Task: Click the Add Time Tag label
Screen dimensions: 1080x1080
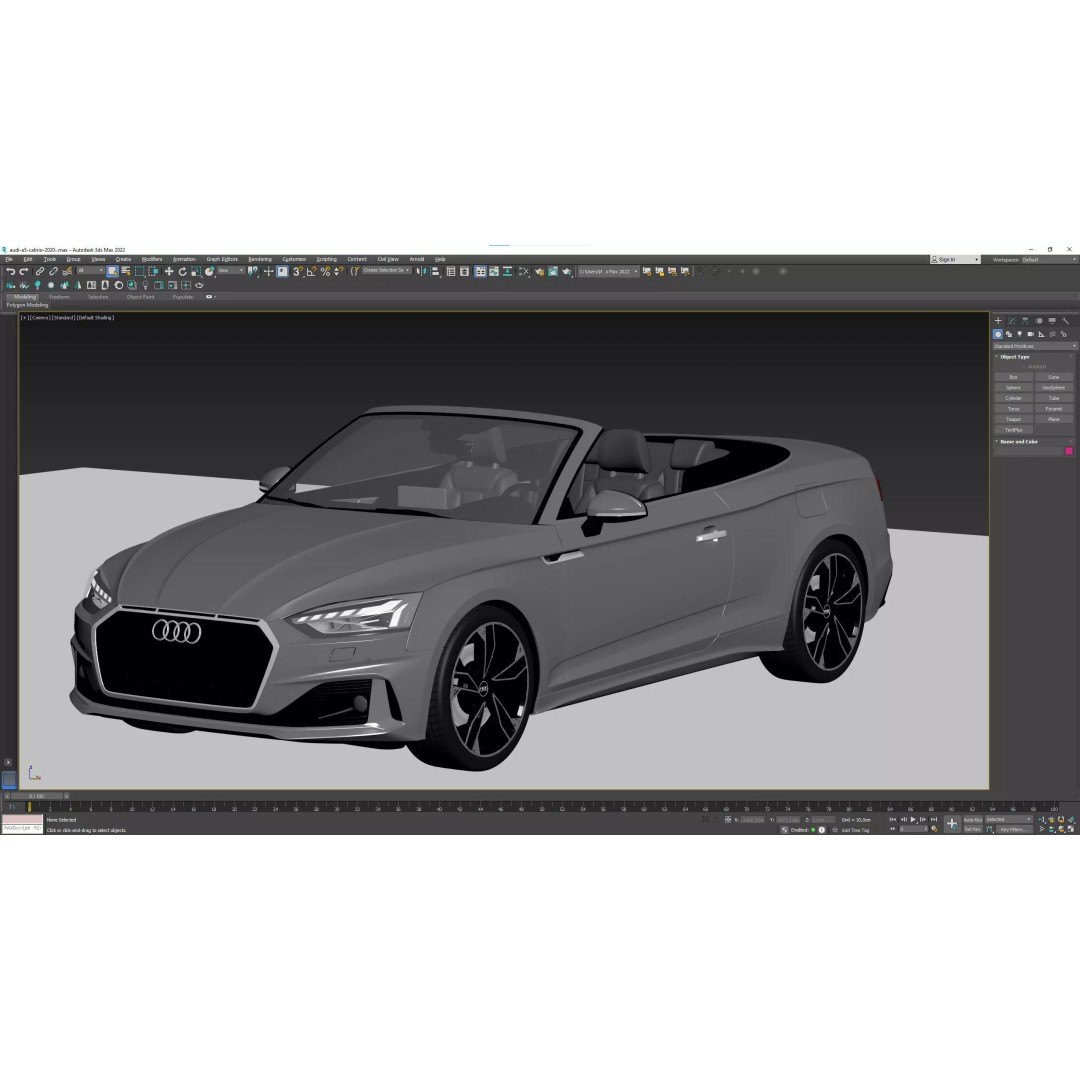Action: pyautogui.click(x=855, y=830)
